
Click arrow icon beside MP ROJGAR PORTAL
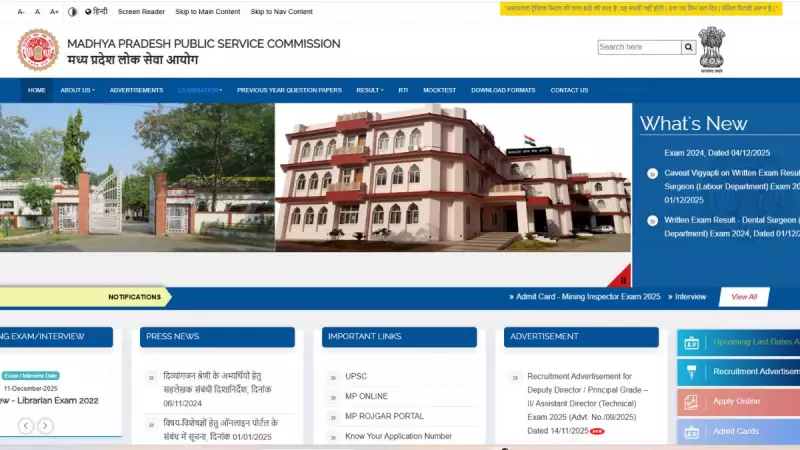point(333,418)
